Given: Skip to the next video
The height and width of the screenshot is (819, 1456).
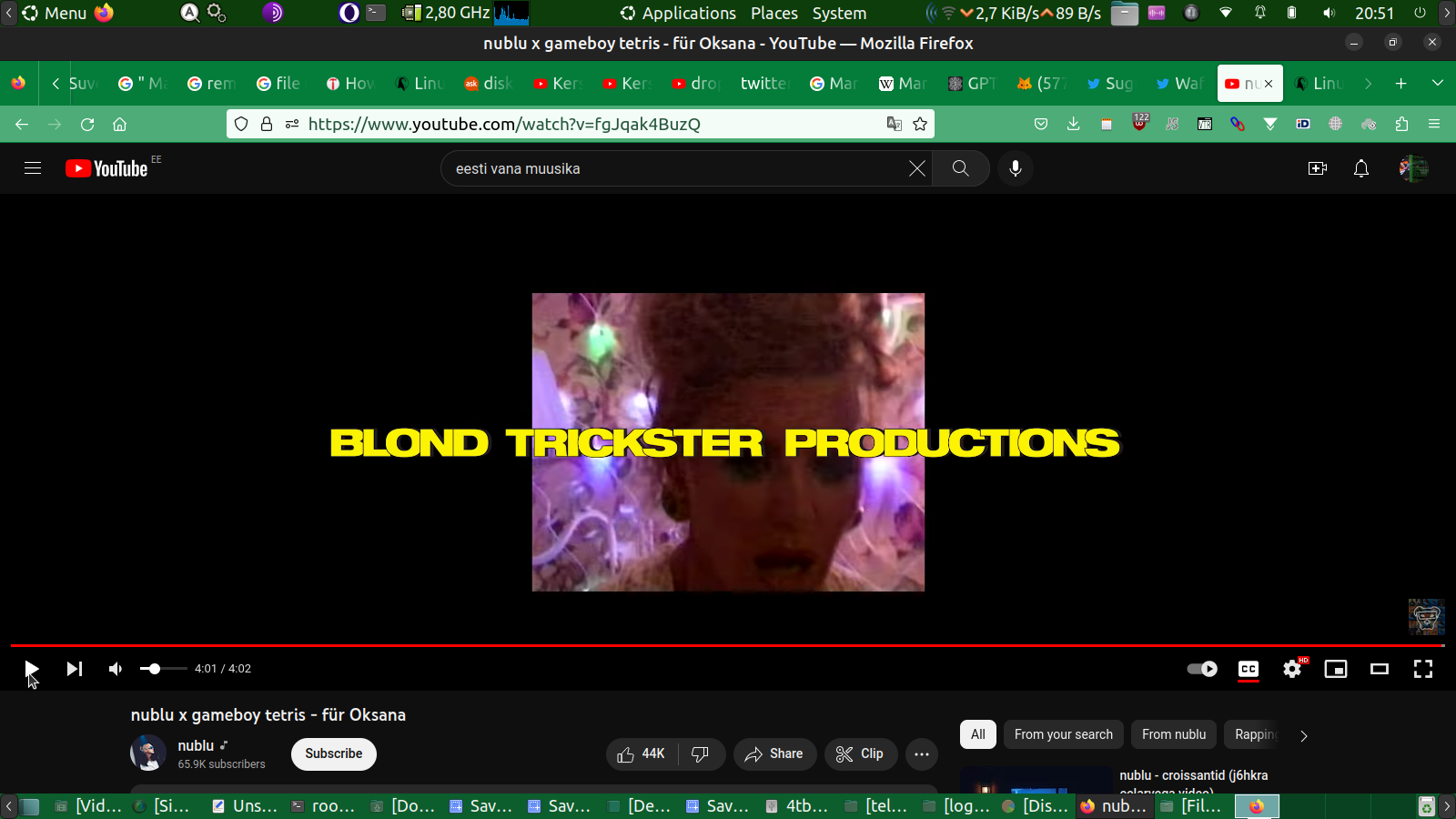Looking at the screenshot, I should tap(75, 669).
